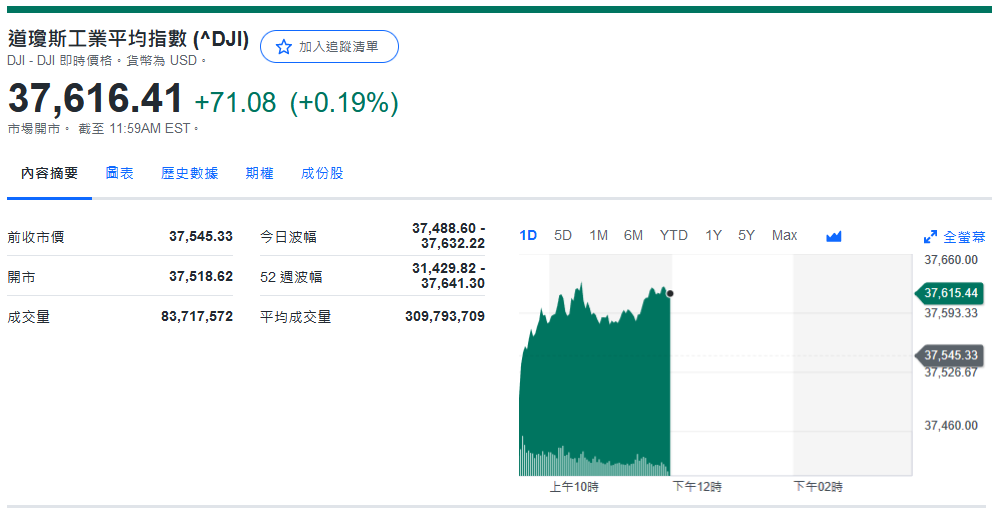
Task: Set chart range to 5Y
Action: coord(746,235)
